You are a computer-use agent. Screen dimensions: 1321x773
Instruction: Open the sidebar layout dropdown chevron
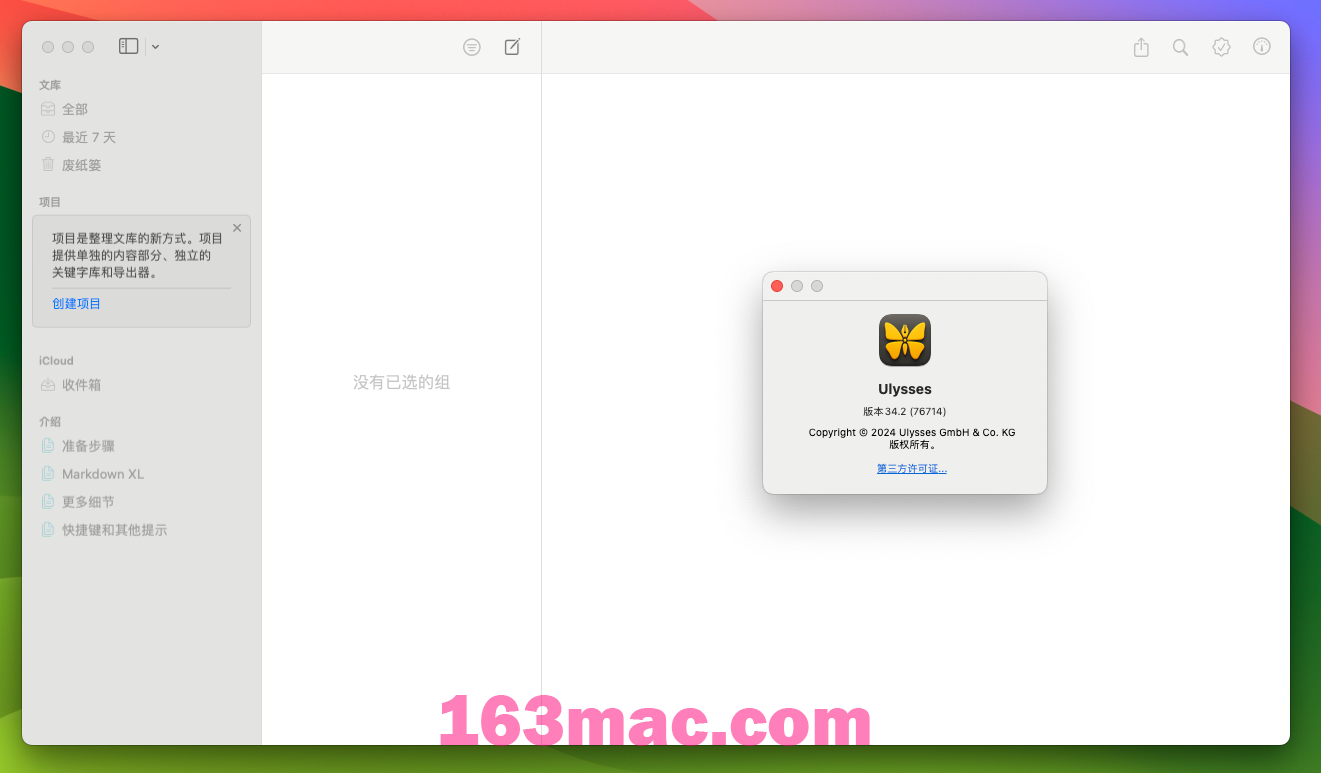(x=155, y=47)
